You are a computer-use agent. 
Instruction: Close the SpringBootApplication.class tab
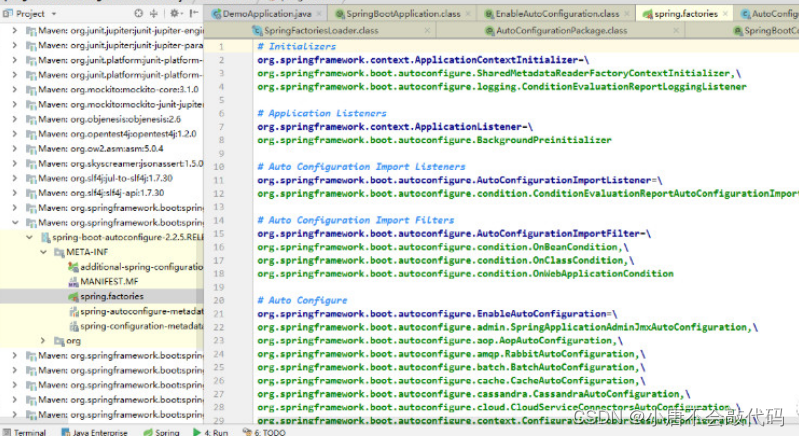tap(468, 14)
